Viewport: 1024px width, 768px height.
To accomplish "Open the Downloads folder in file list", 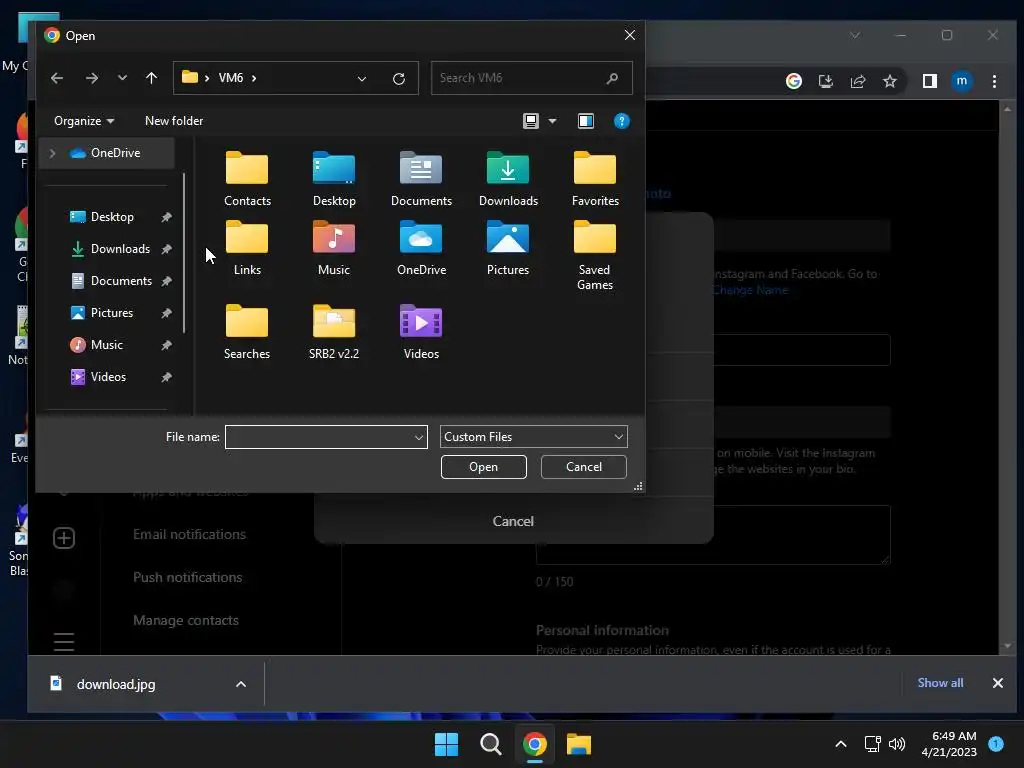I will pos(508,179).
